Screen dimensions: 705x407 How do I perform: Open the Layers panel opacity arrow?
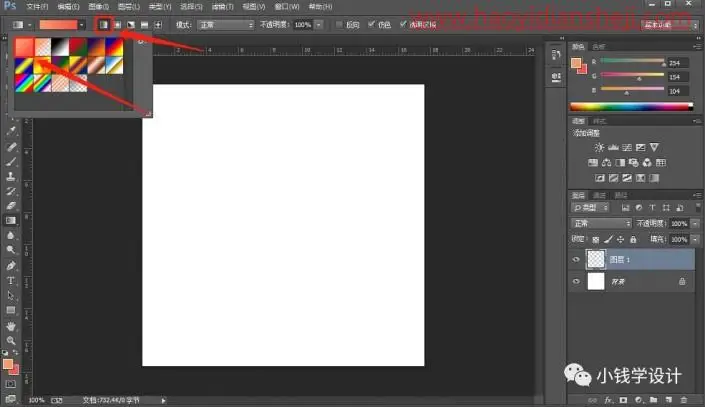point(696,224)
